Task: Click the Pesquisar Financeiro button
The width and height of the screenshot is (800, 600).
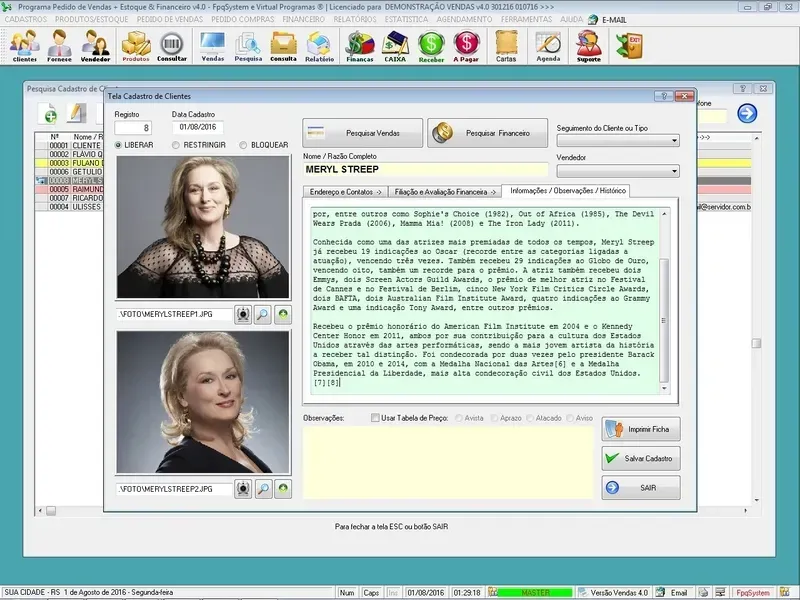Action: pyautogui.click(x=489, y=133)
